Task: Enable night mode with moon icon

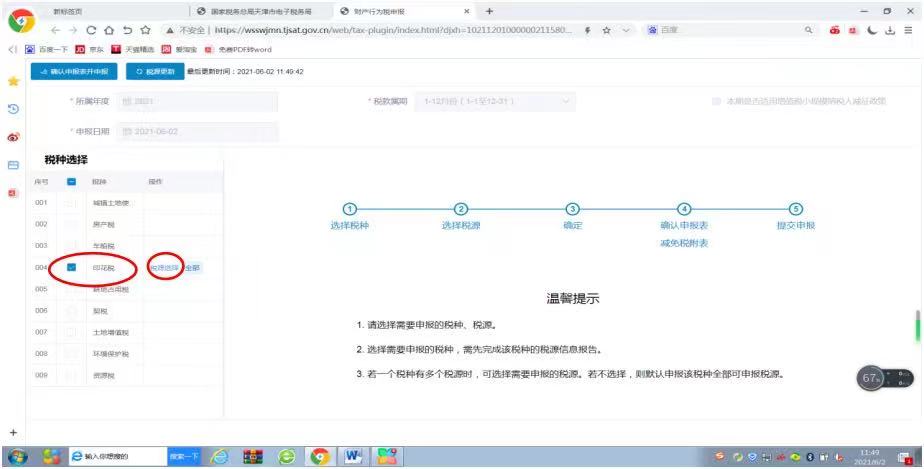Action: tap(872, 30)
